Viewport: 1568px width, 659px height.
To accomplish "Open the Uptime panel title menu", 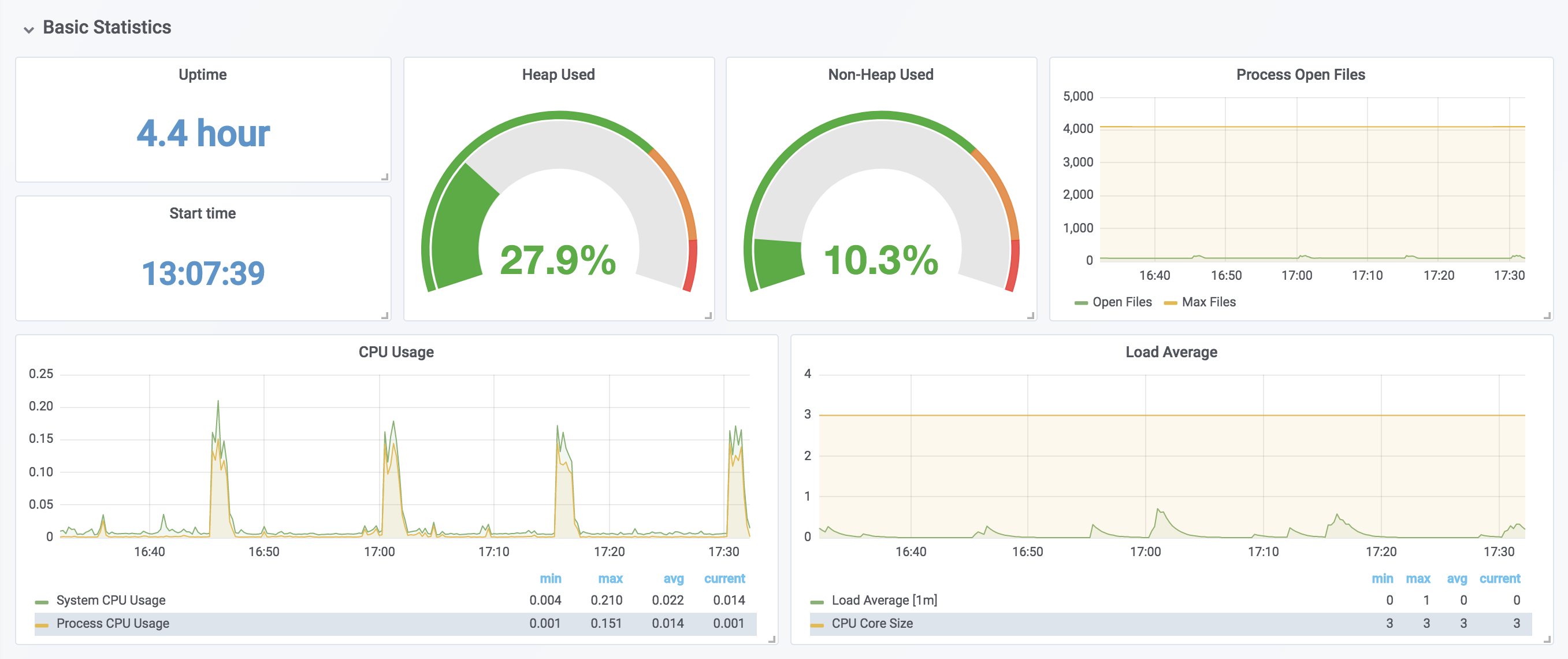I will [202, 75].
